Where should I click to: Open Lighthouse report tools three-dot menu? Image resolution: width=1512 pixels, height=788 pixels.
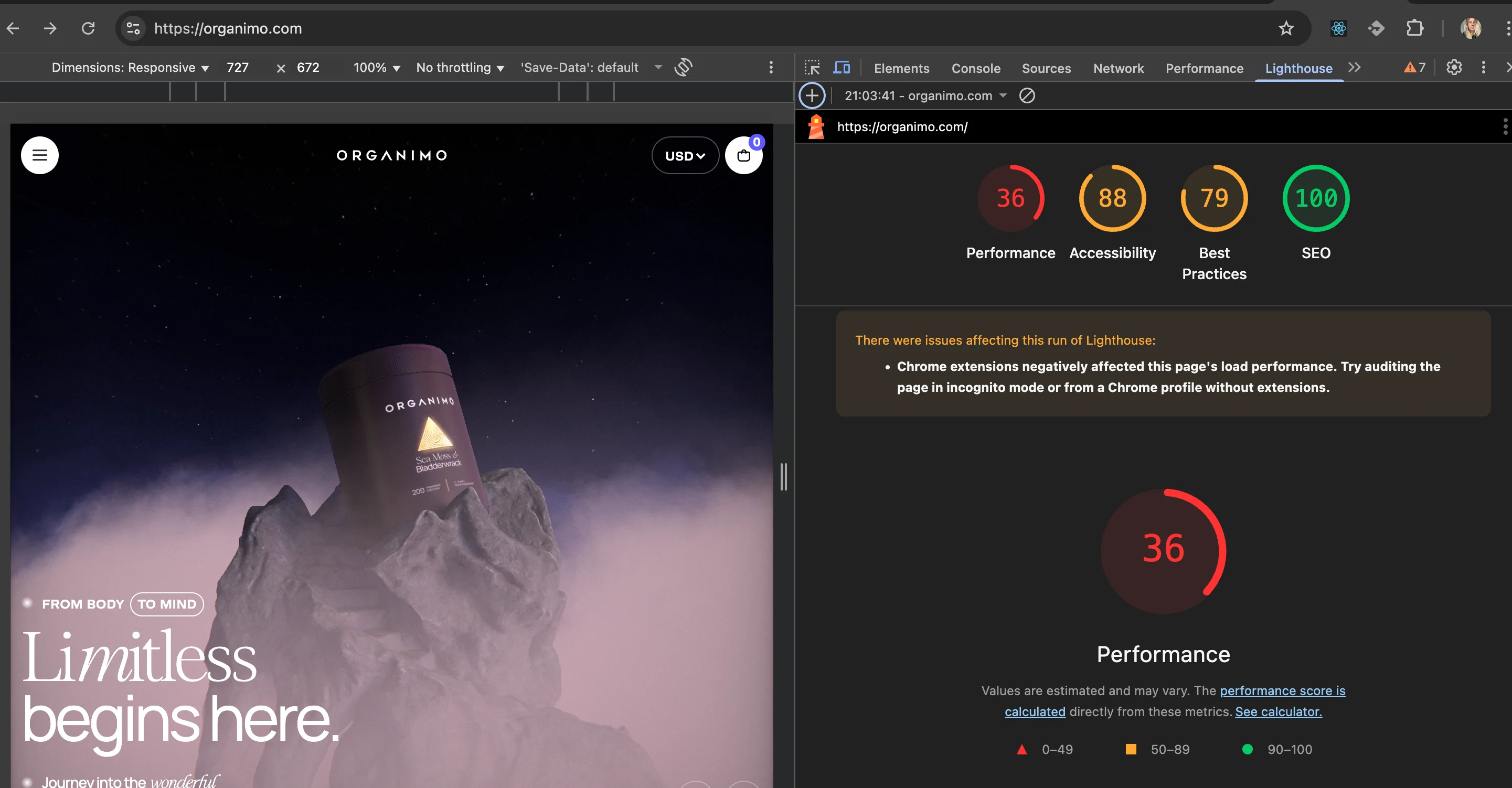click(1505, 126)
